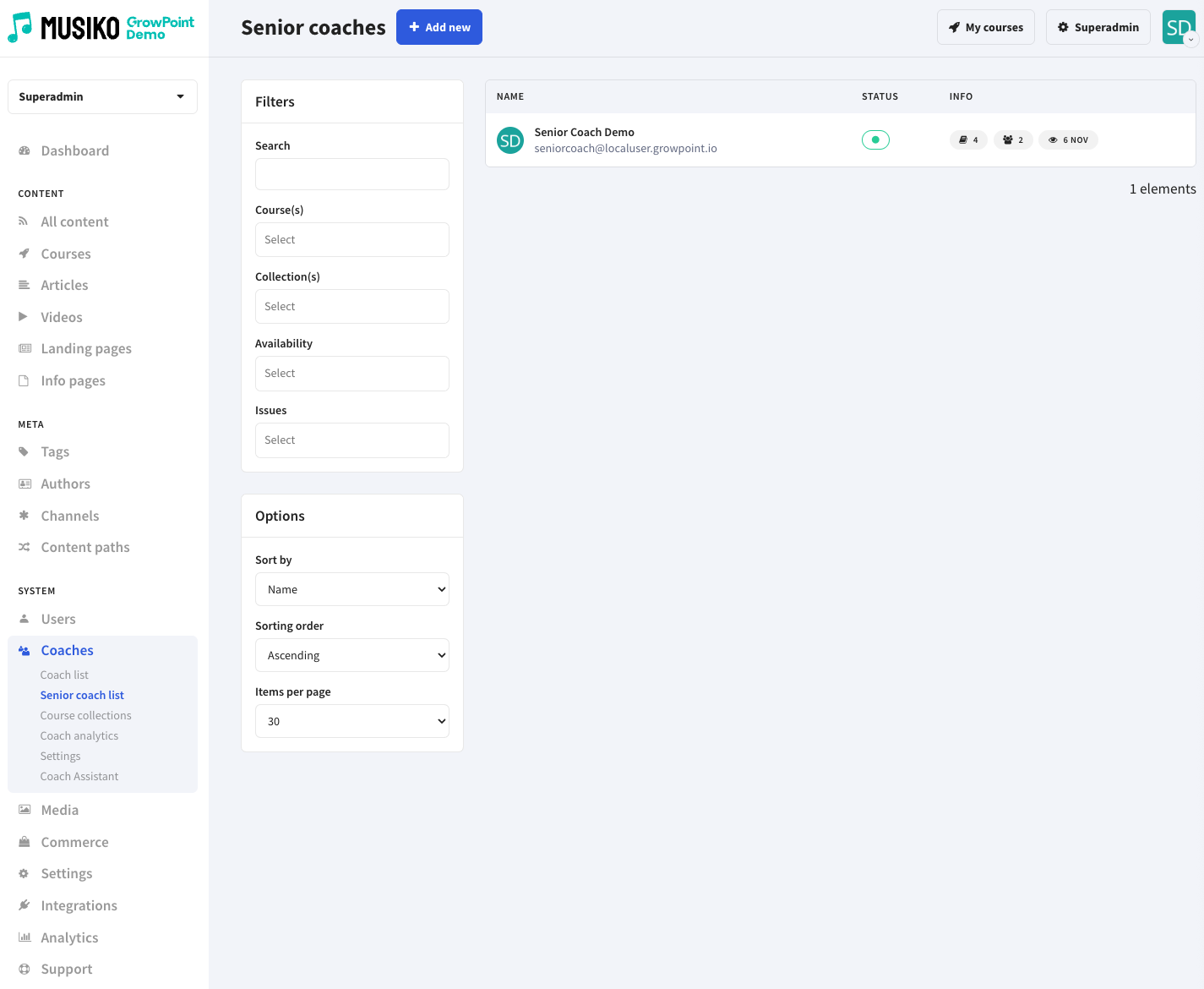Click the last-seen 6 NOV eye badge

point(1068,140)
